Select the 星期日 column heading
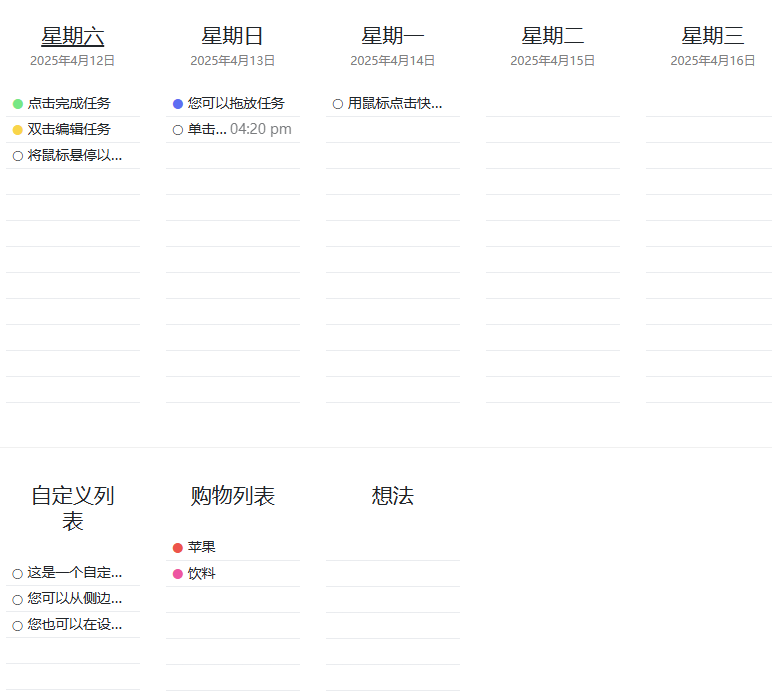 [232, 36]
